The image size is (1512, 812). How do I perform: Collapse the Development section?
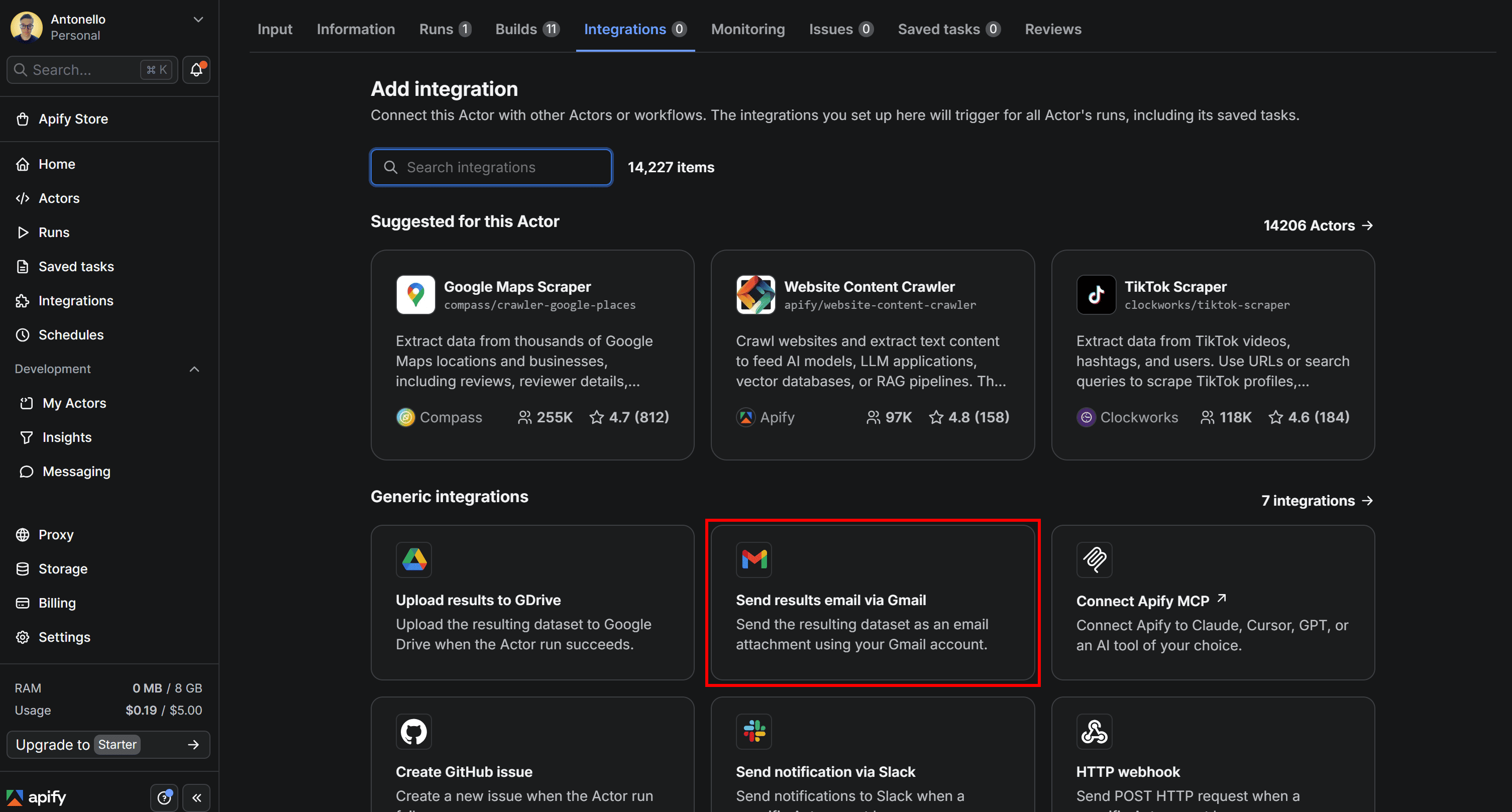[x=194, y=369]
